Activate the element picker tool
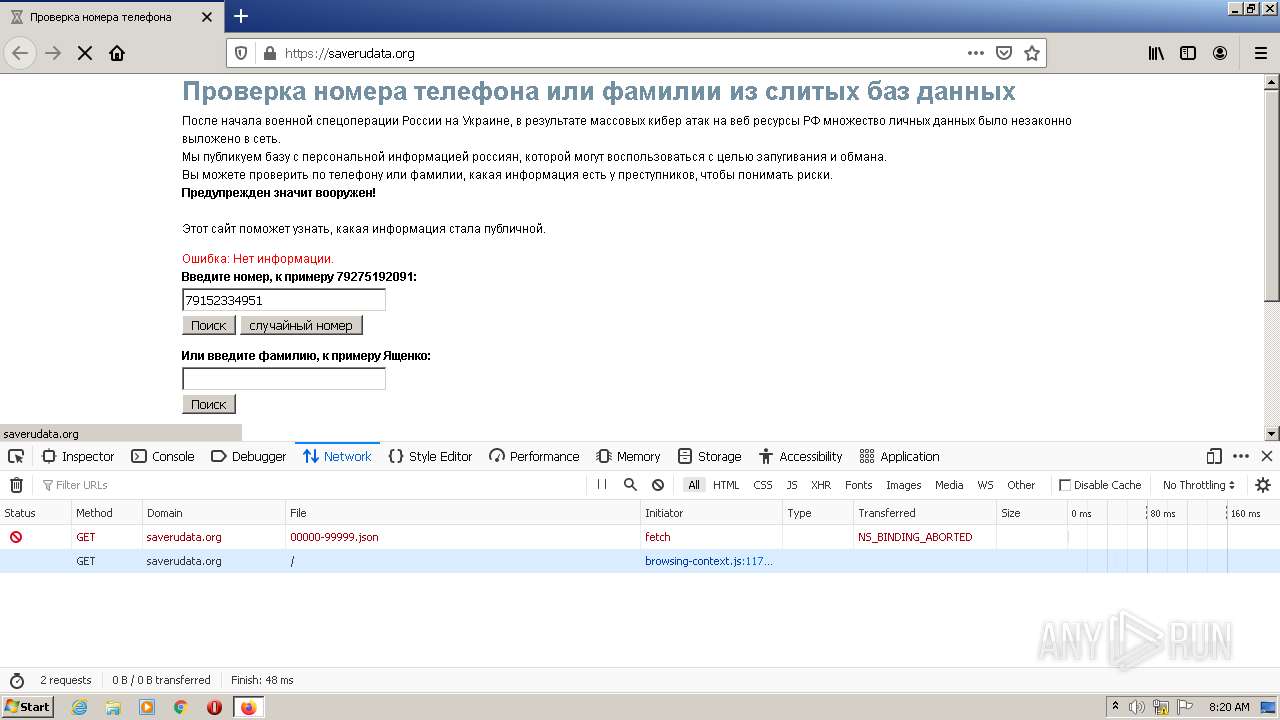Viewport: 1280px width, 720px height. pyautogui.click(x=16, y=456)
